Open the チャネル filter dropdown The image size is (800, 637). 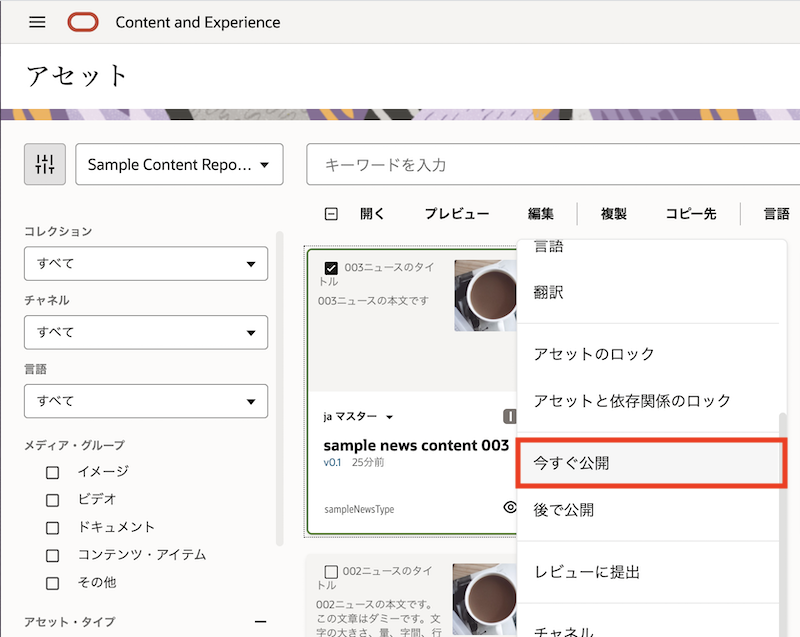(146, 332)
